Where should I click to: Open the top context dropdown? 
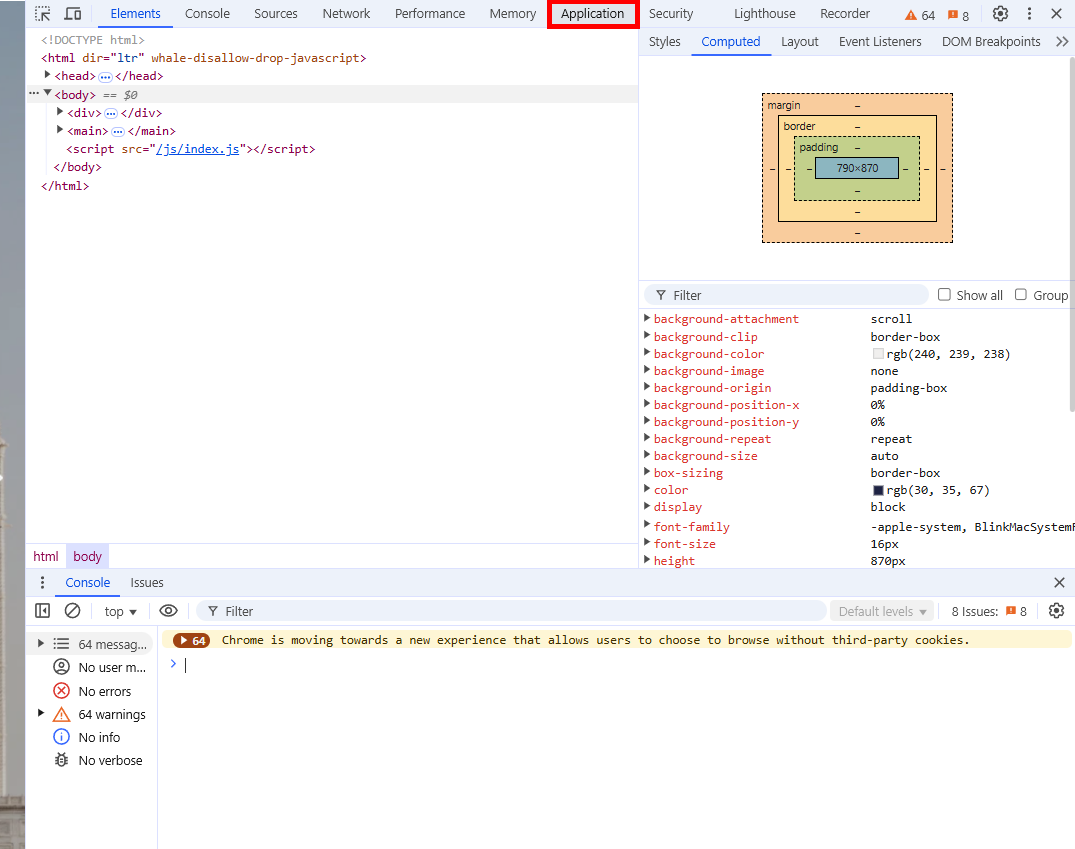[x=121, y=611]
